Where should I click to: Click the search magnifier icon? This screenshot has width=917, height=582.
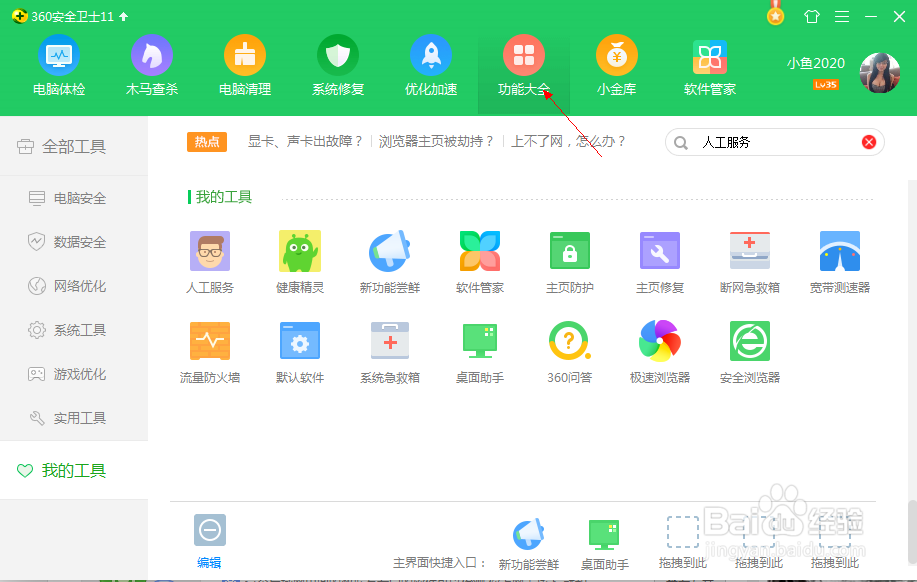(681, 143)
